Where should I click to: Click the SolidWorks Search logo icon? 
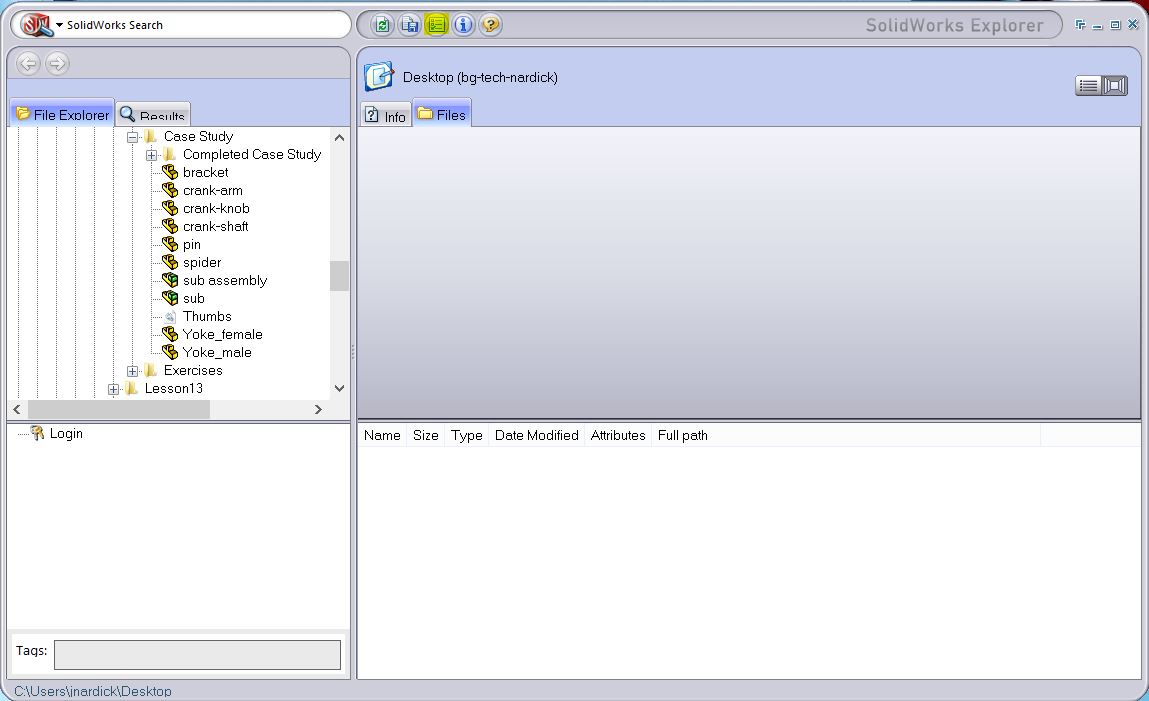point(35,25)
